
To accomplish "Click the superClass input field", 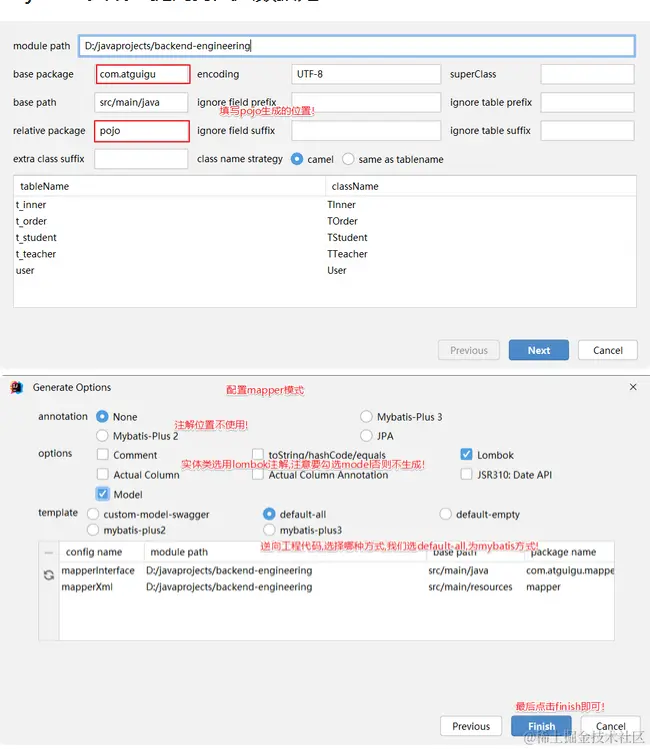I will tap(587, 74).
